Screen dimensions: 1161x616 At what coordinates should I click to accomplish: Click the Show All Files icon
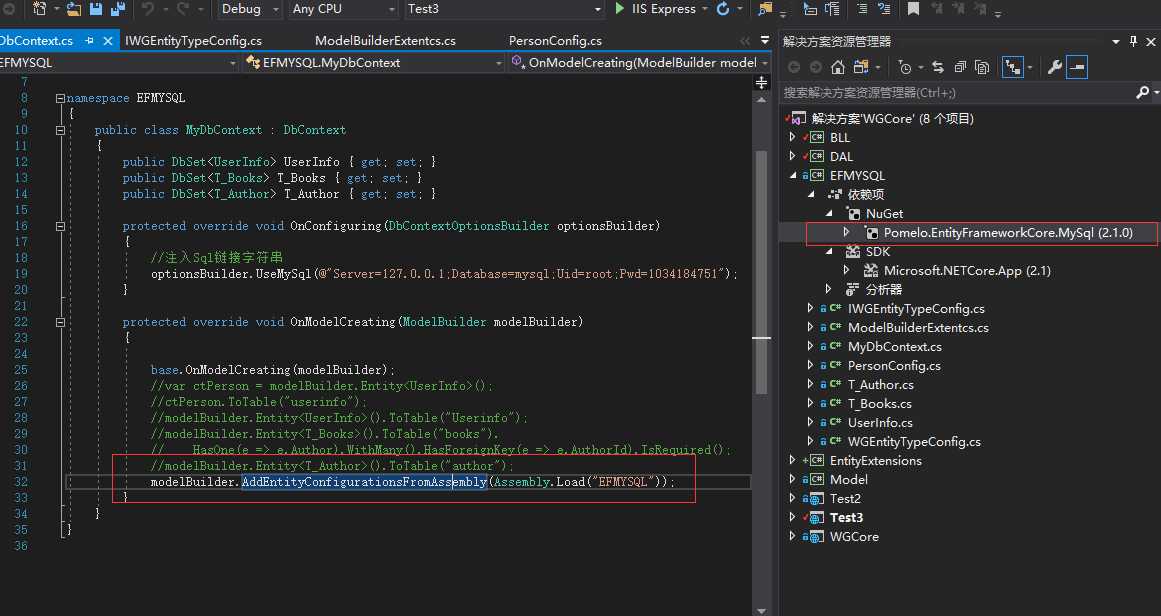983,67
